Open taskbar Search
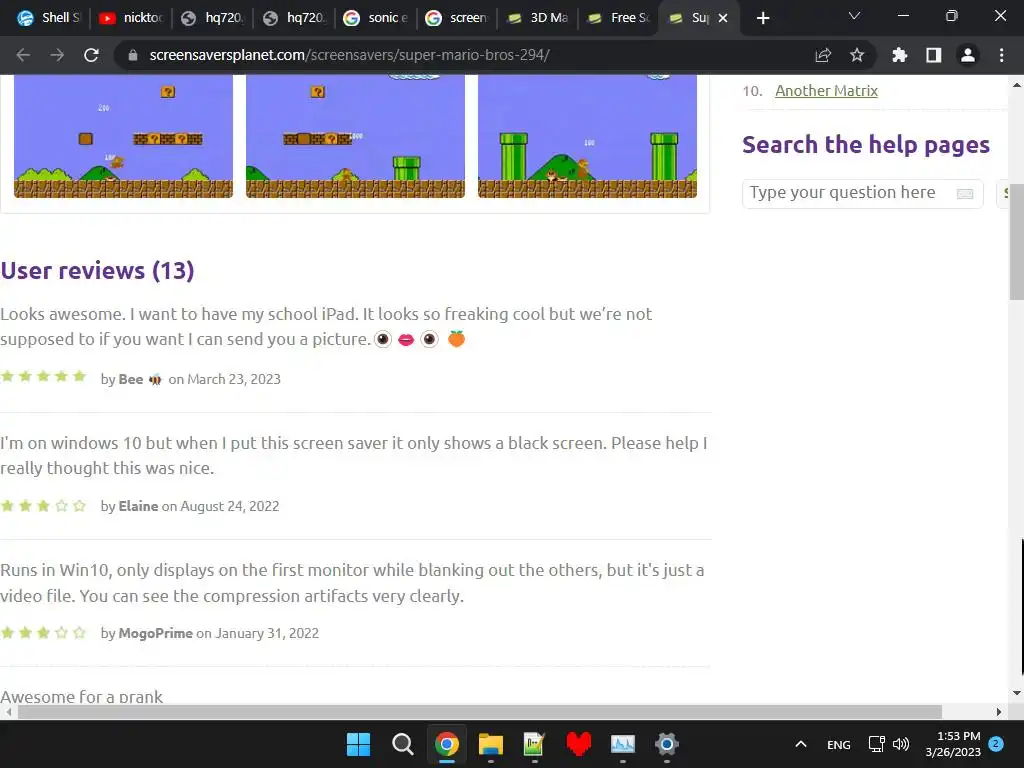 tap(402, 744)
